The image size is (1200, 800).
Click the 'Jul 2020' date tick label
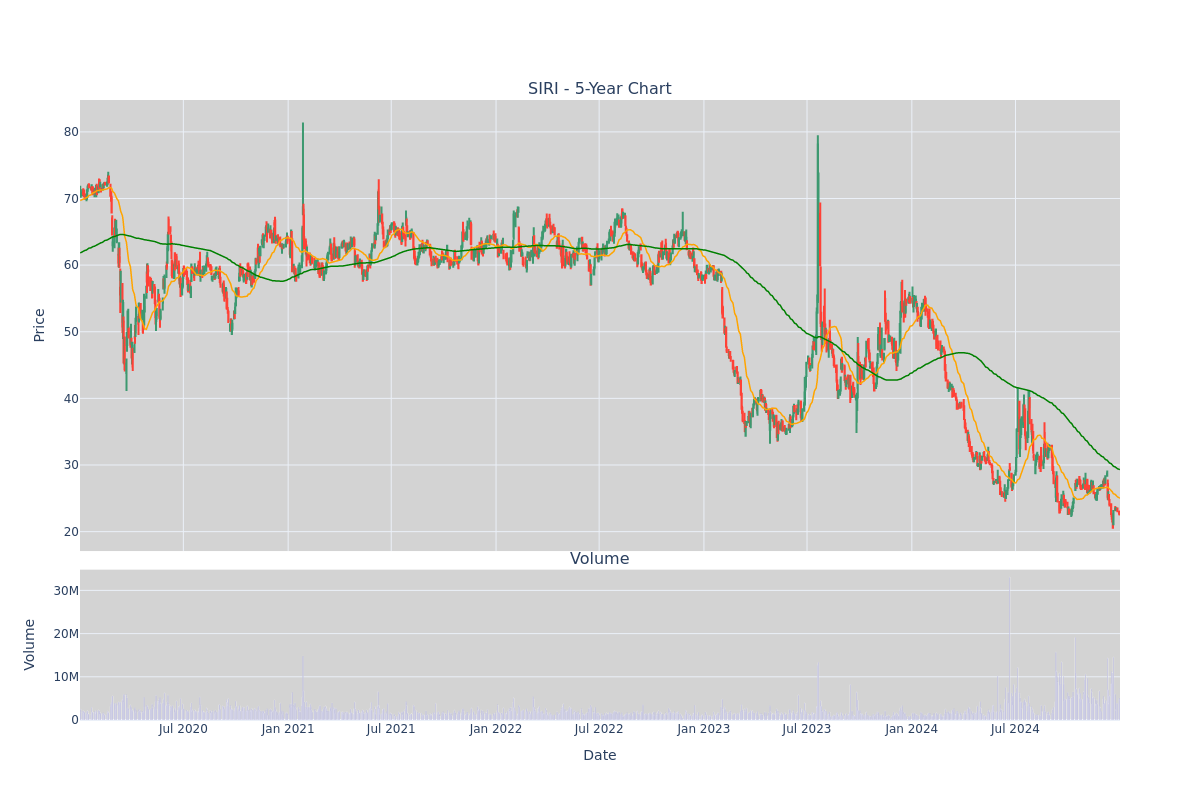pos(183,729)
